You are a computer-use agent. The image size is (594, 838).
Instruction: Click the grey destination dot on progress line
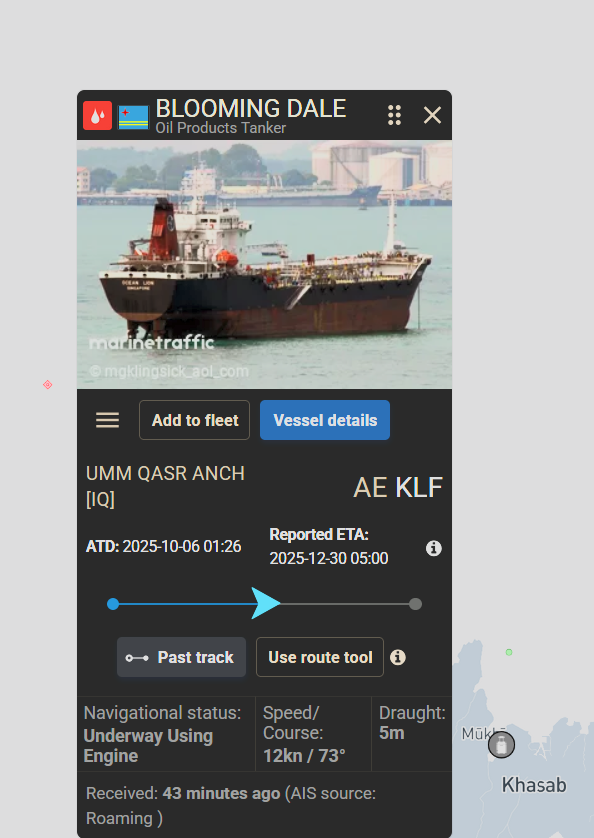[415, 604]
